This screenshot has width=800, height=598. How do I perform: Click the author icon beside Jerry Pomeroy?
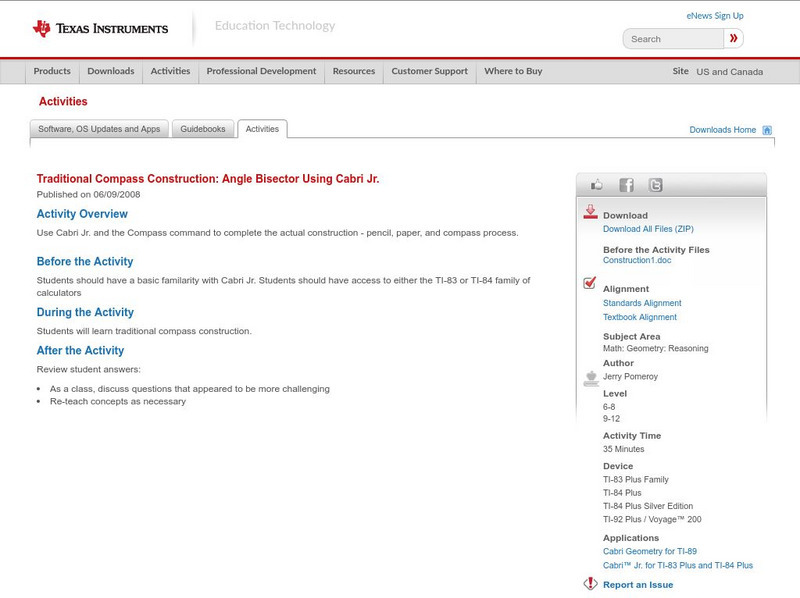click(590, 378)
